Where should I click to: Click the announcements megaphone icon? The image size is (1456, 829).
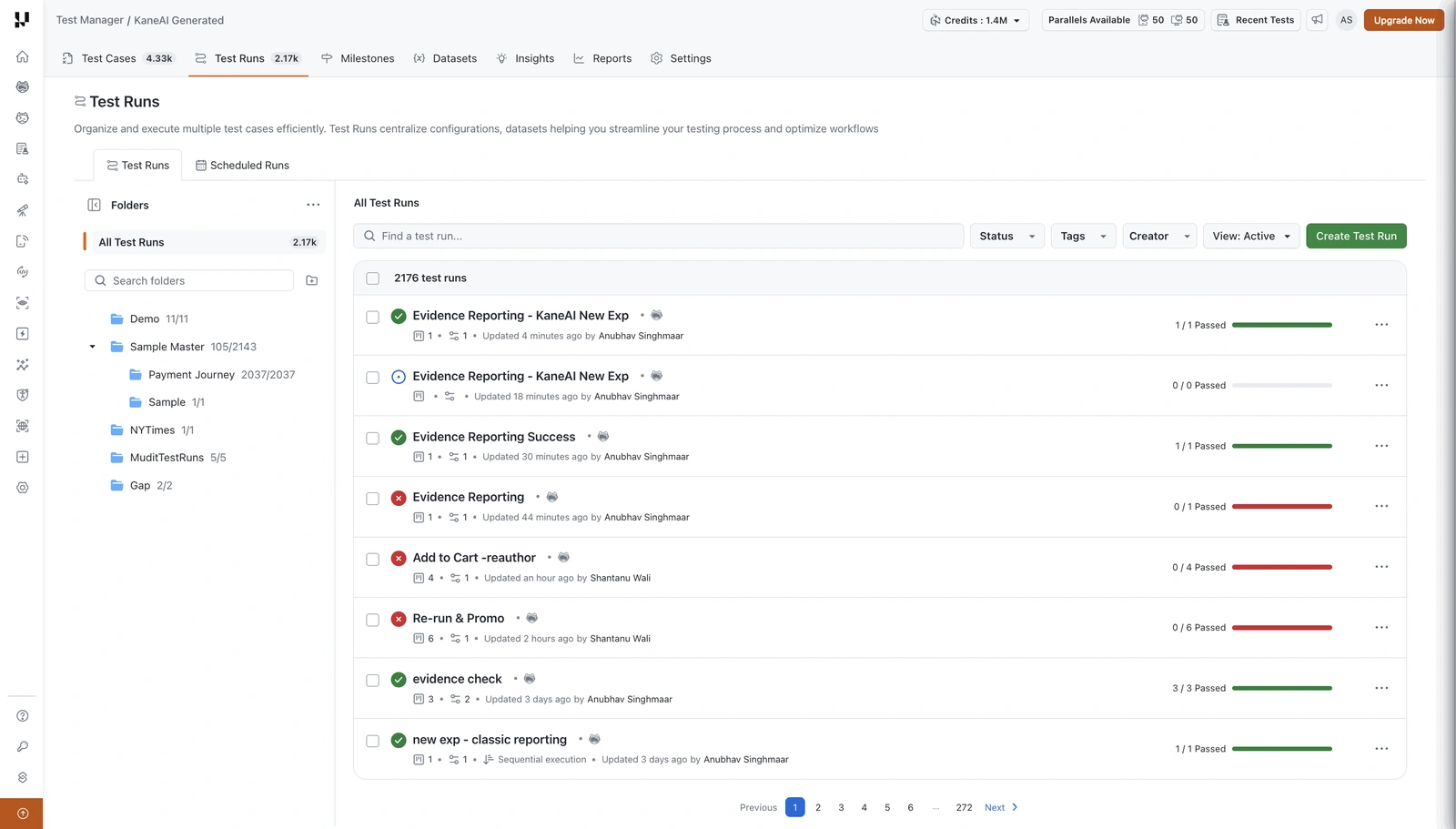click(1317, 20)
